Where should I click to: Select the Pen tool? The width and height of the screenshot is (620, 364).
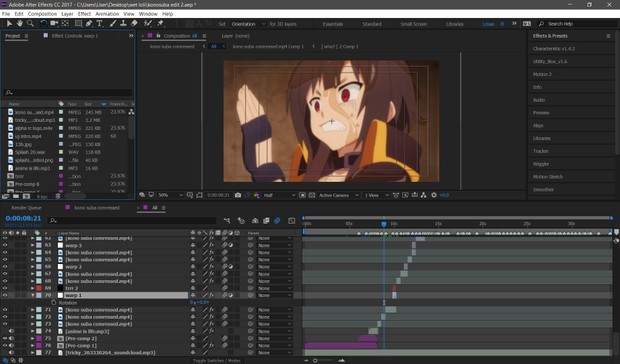coord(89,24)
